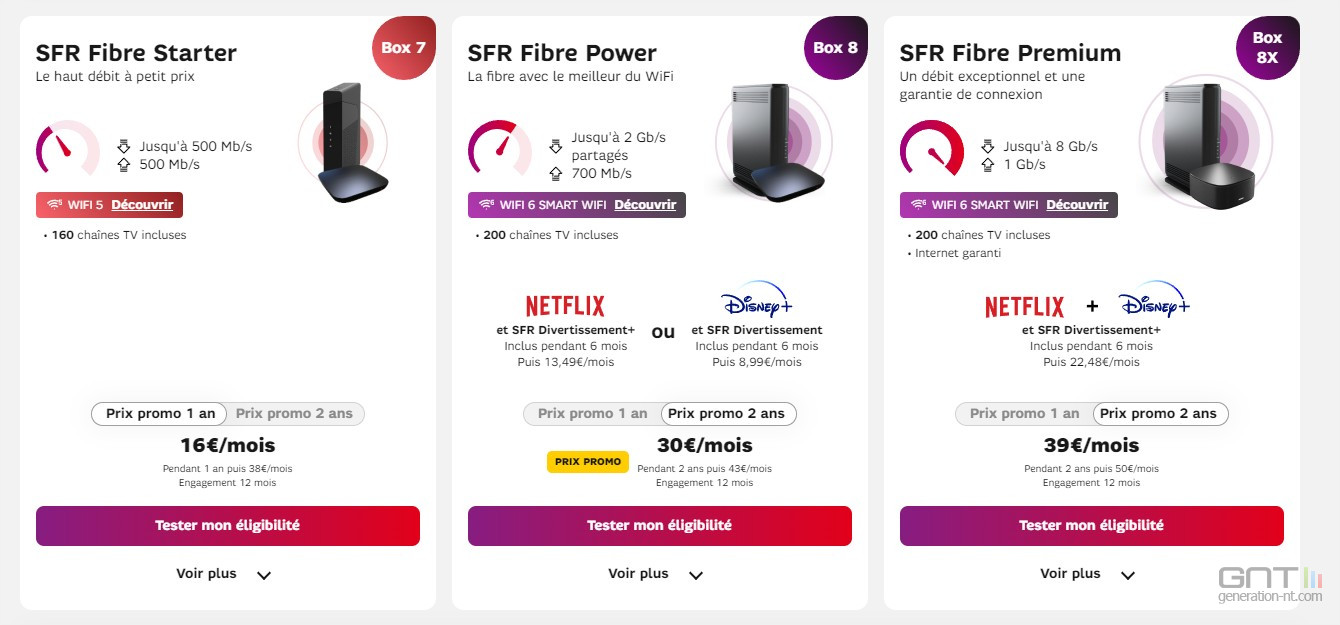1340x625 pixels.
Task: Open the Découvrir link in the Premium WiFi badge
Action: (1079, 205)
